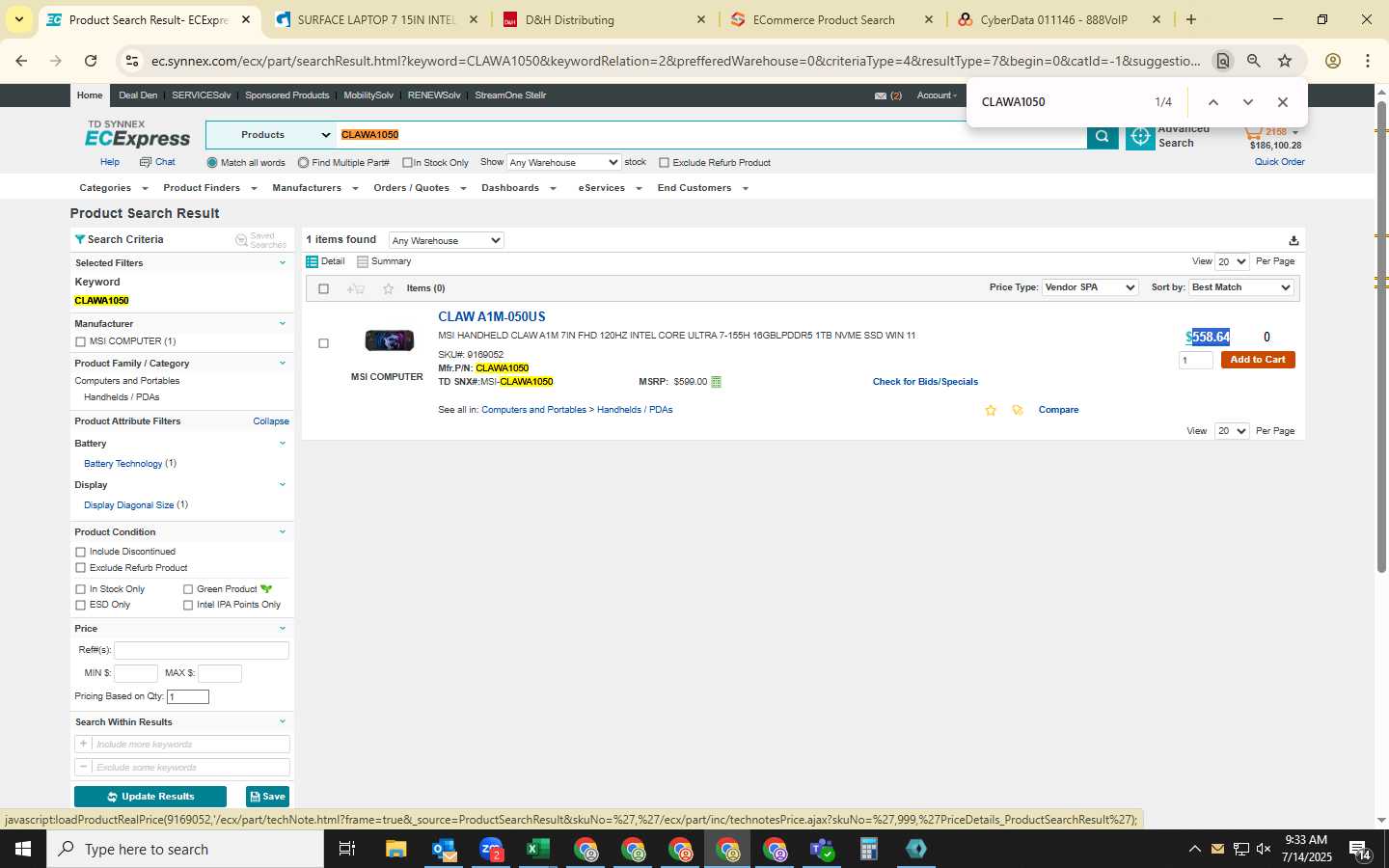This screenshot has height=868, width=1389.
Task: Open Microsoft Teams from taskbar
Action: (x=822, y=849)
